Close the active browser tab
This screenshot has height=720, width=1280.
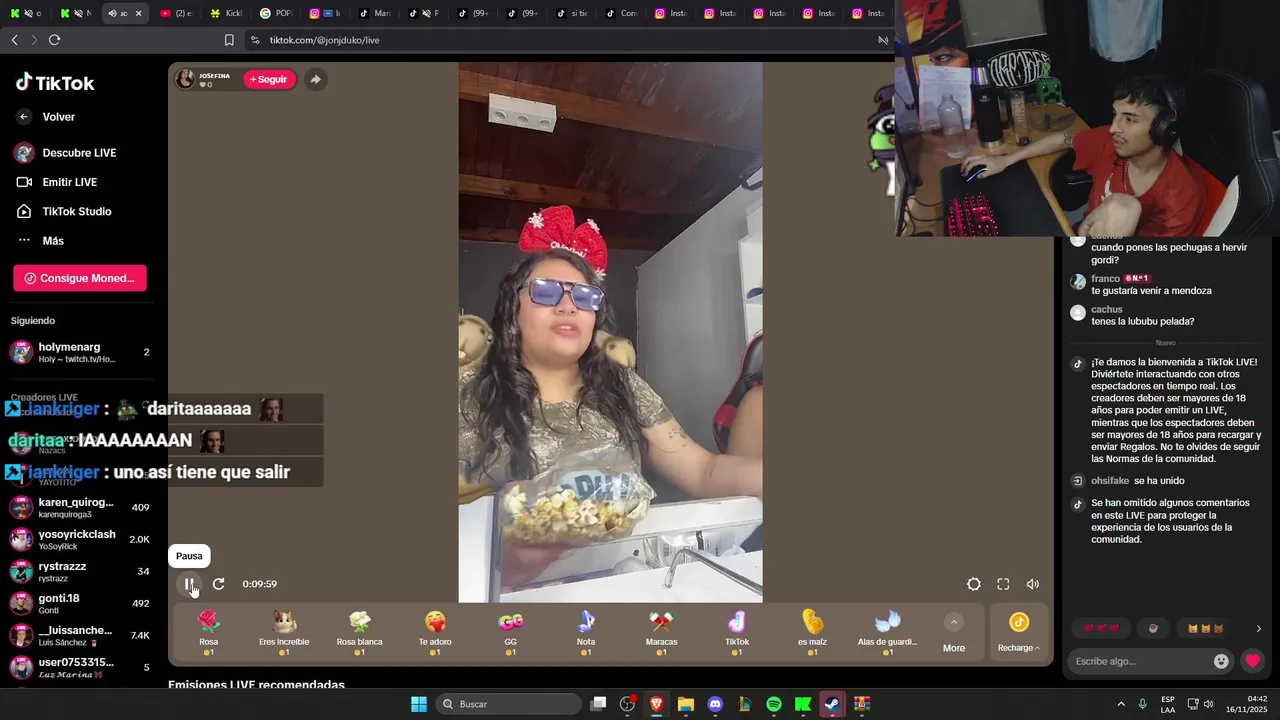138,13
